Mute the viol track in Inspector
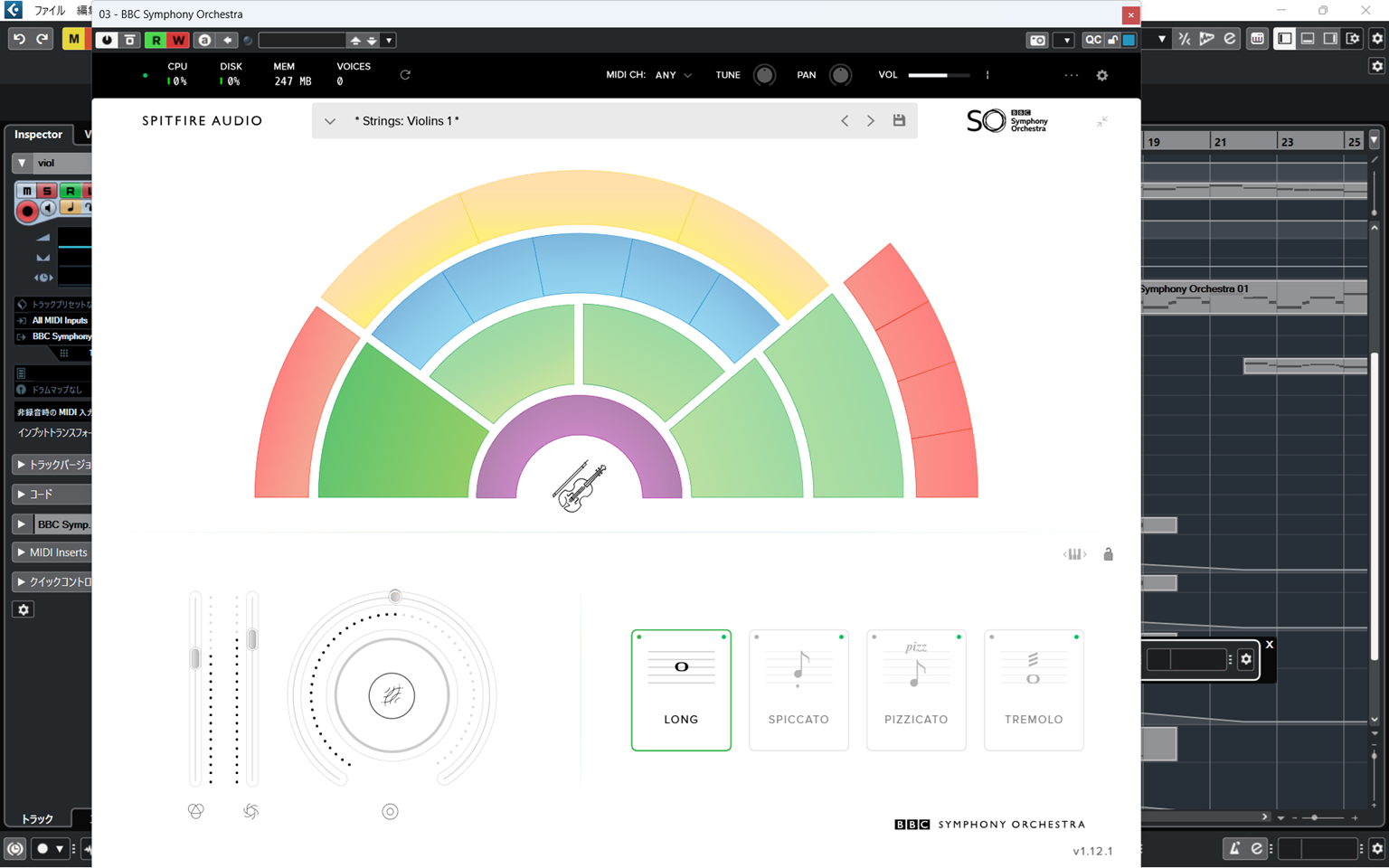The height and width of the screenshot is (868, 1389). click(x=26, y=191)
